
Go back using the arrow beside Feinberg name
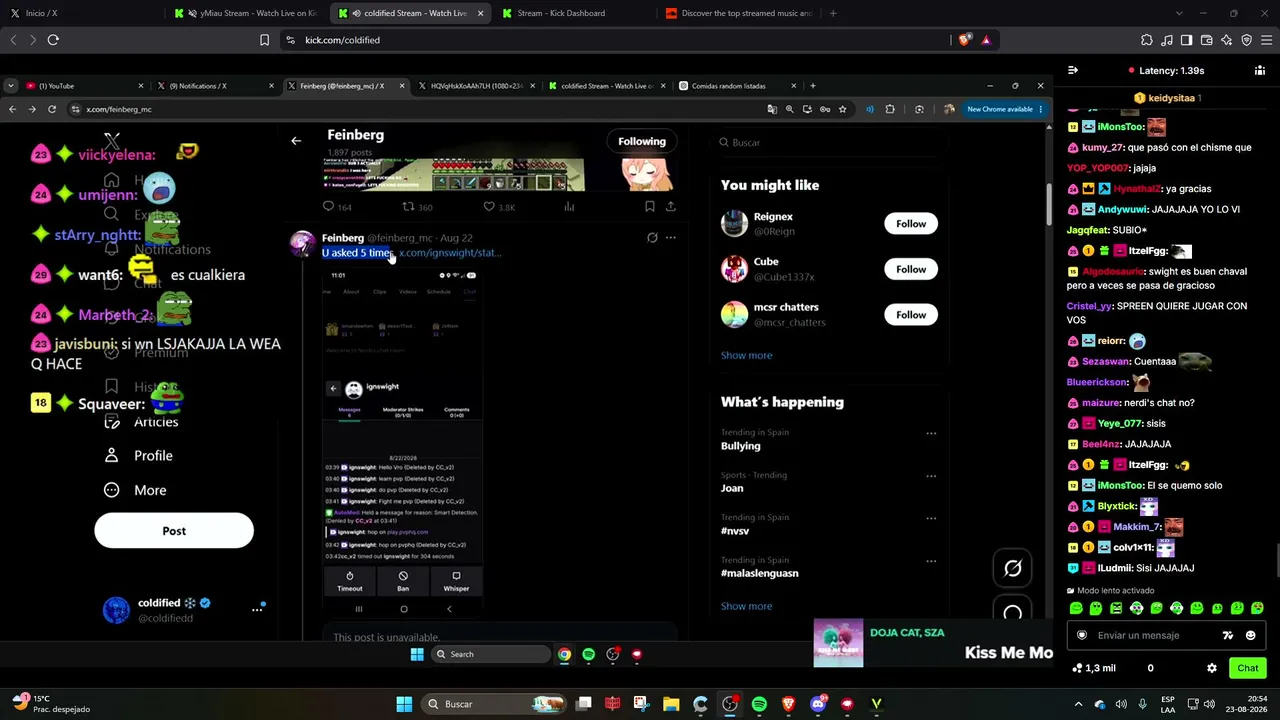(x=296, y=141)
